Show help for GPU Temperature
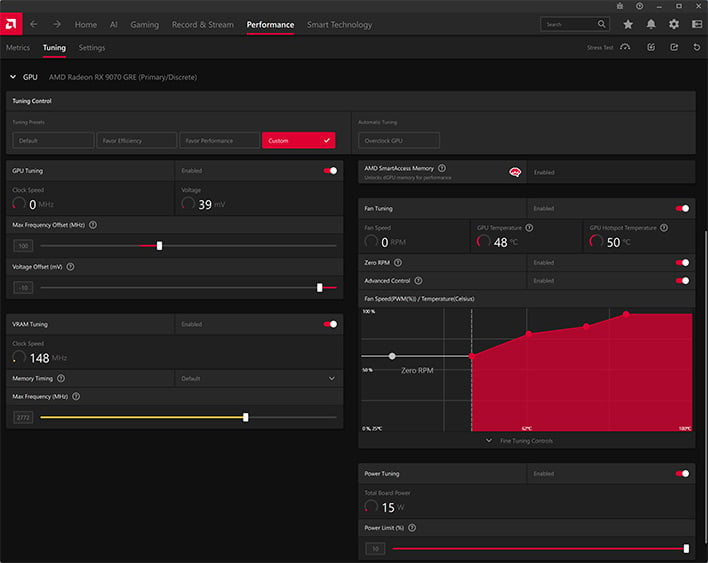Image resolution: width=708 pixels, height=563 pixels. click(529, 228)
